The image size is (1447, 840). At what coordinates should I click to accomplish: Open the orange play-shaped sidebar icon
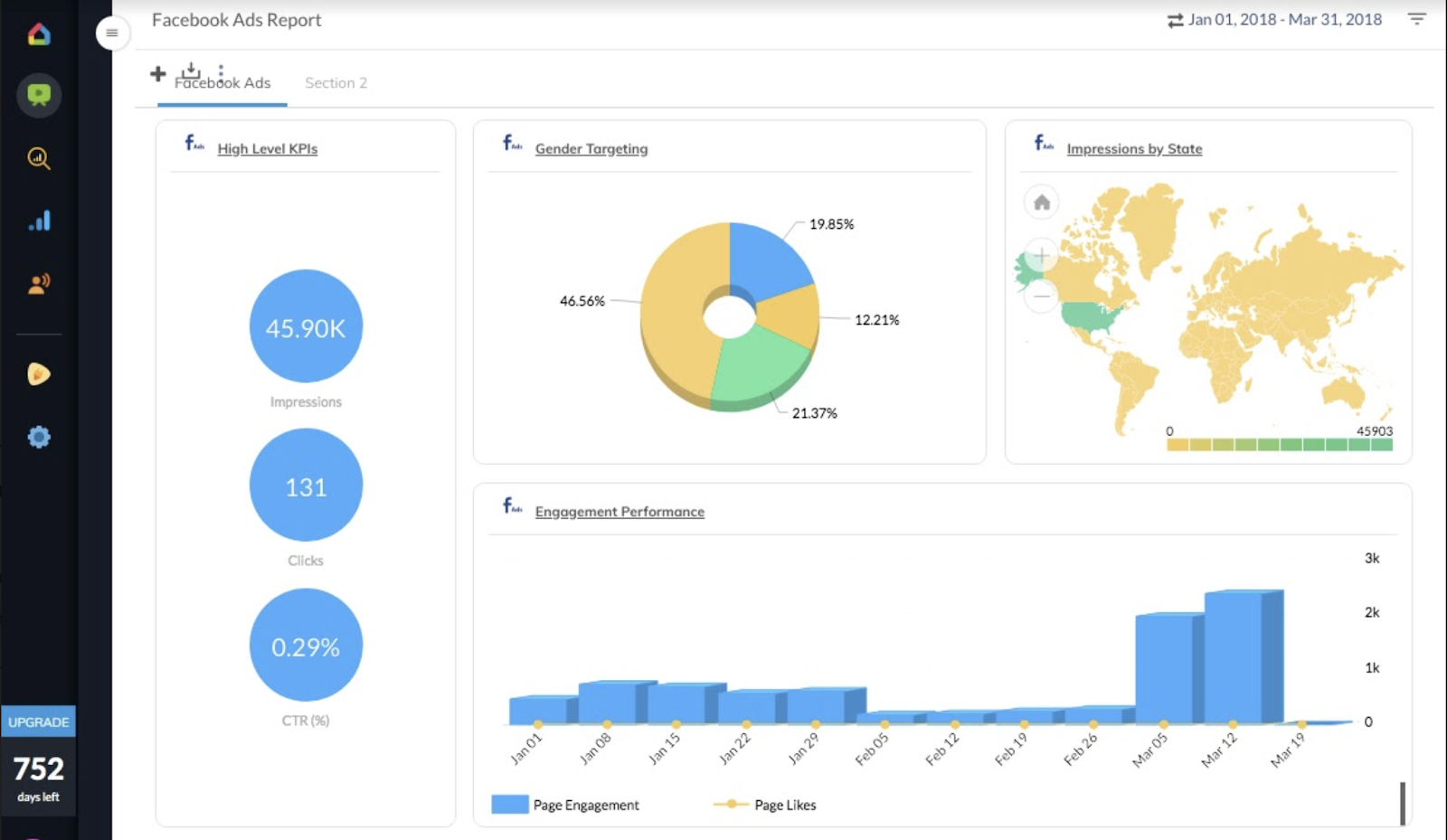[39, 373]
